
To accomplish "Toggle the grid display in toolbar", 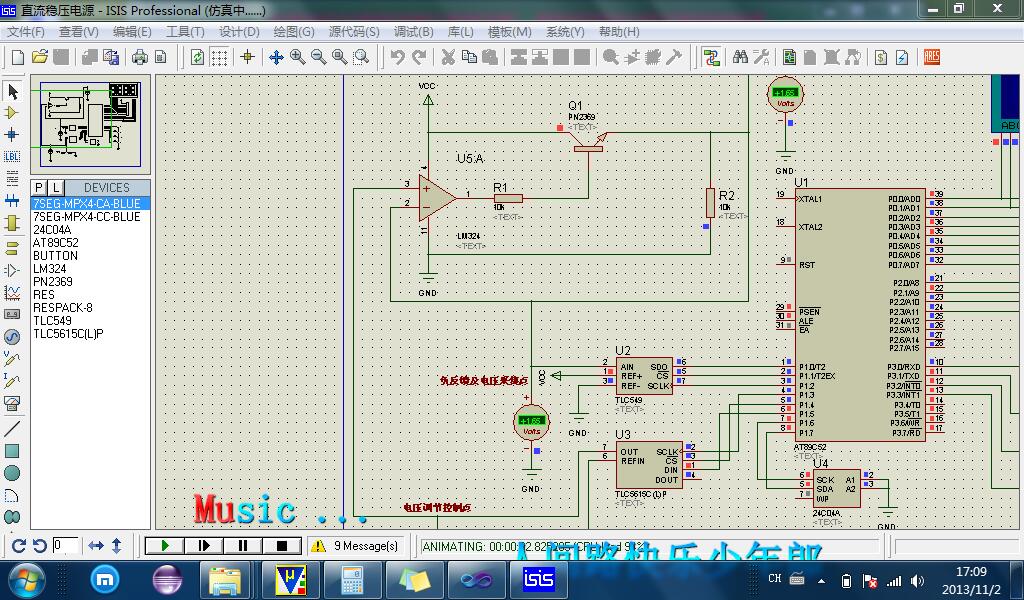I will click(x=220, y=57).
